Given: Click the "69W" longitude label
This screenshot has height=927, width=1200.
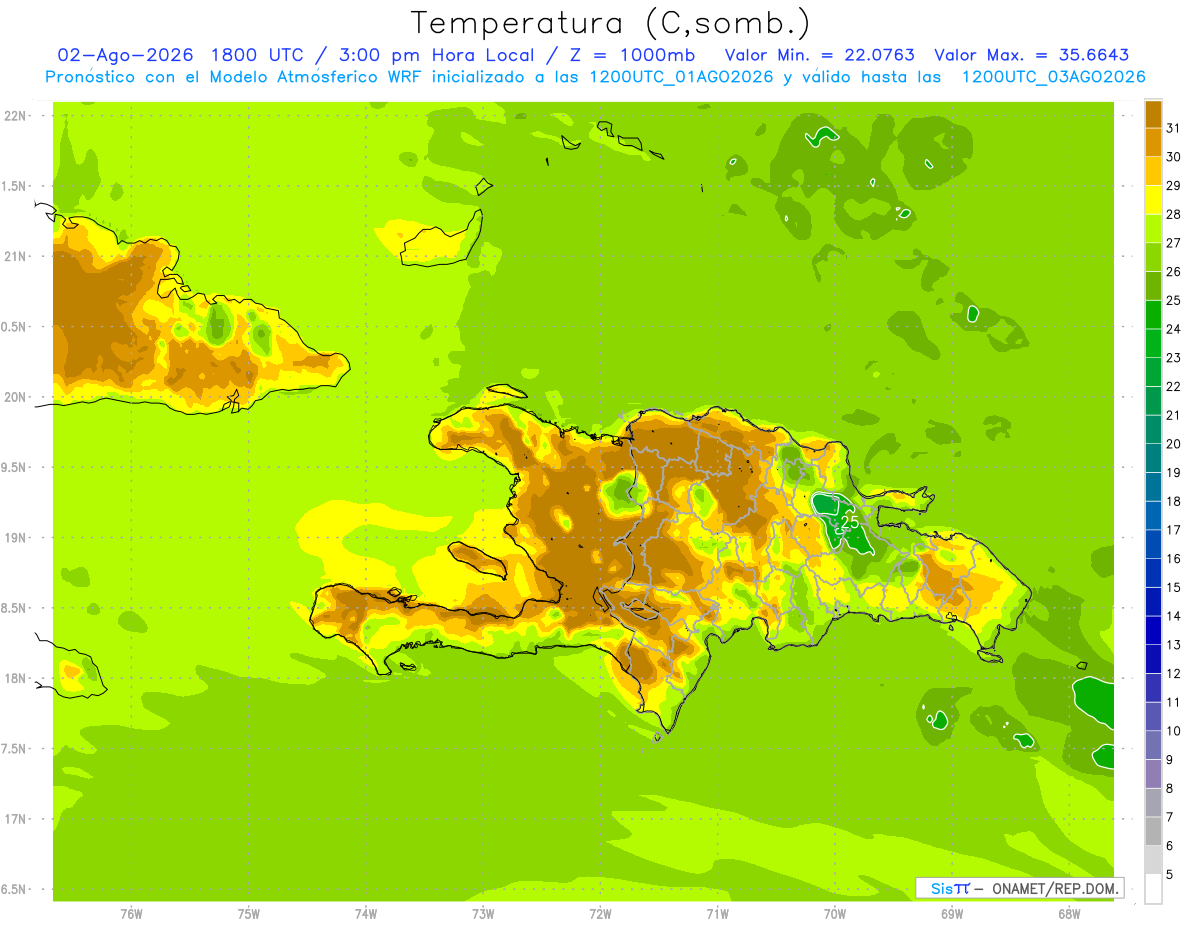Looking at the screenshot, I should (x=952, y=914).
